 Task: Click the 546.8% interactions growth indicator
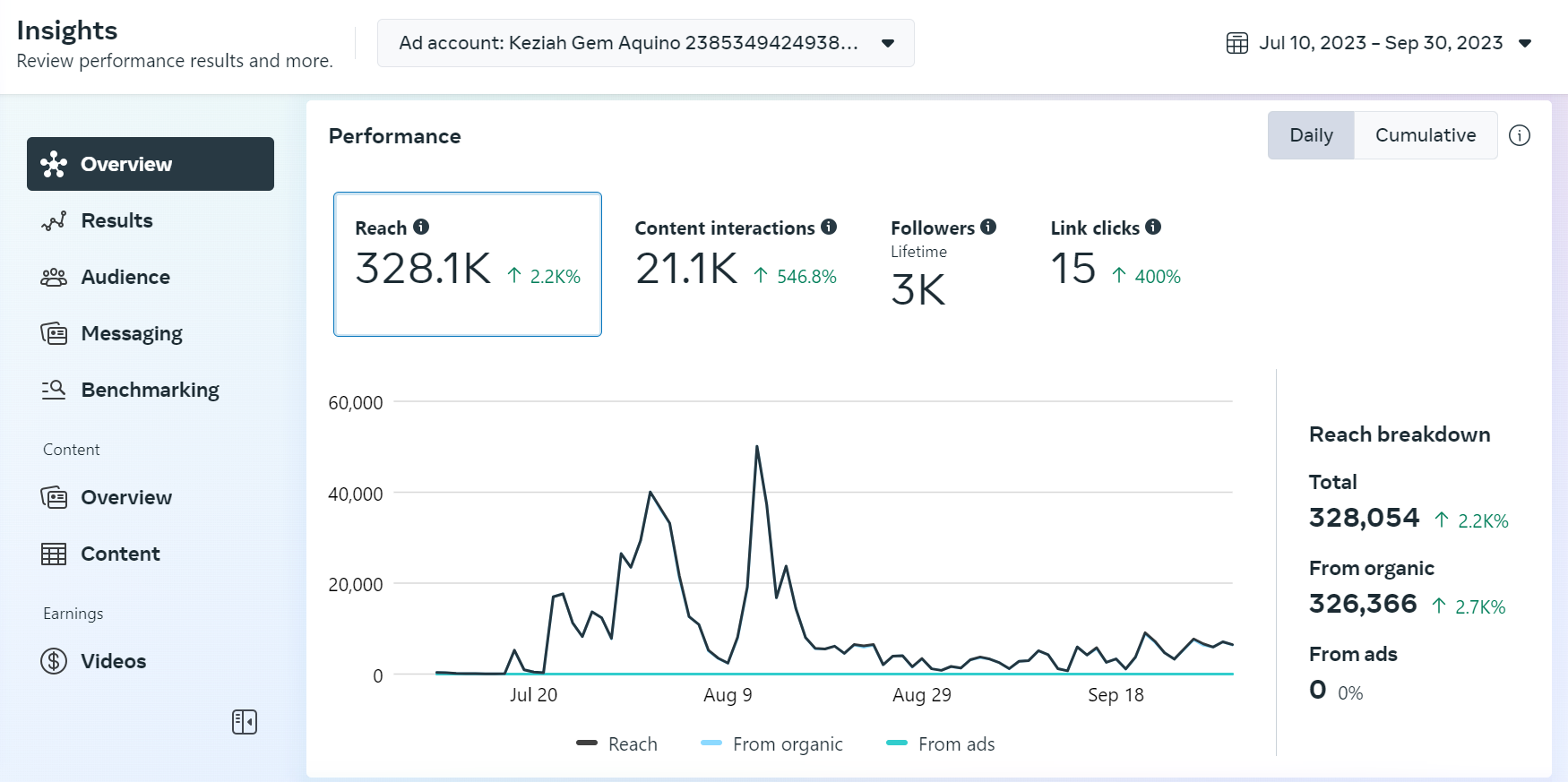point(796,277)
